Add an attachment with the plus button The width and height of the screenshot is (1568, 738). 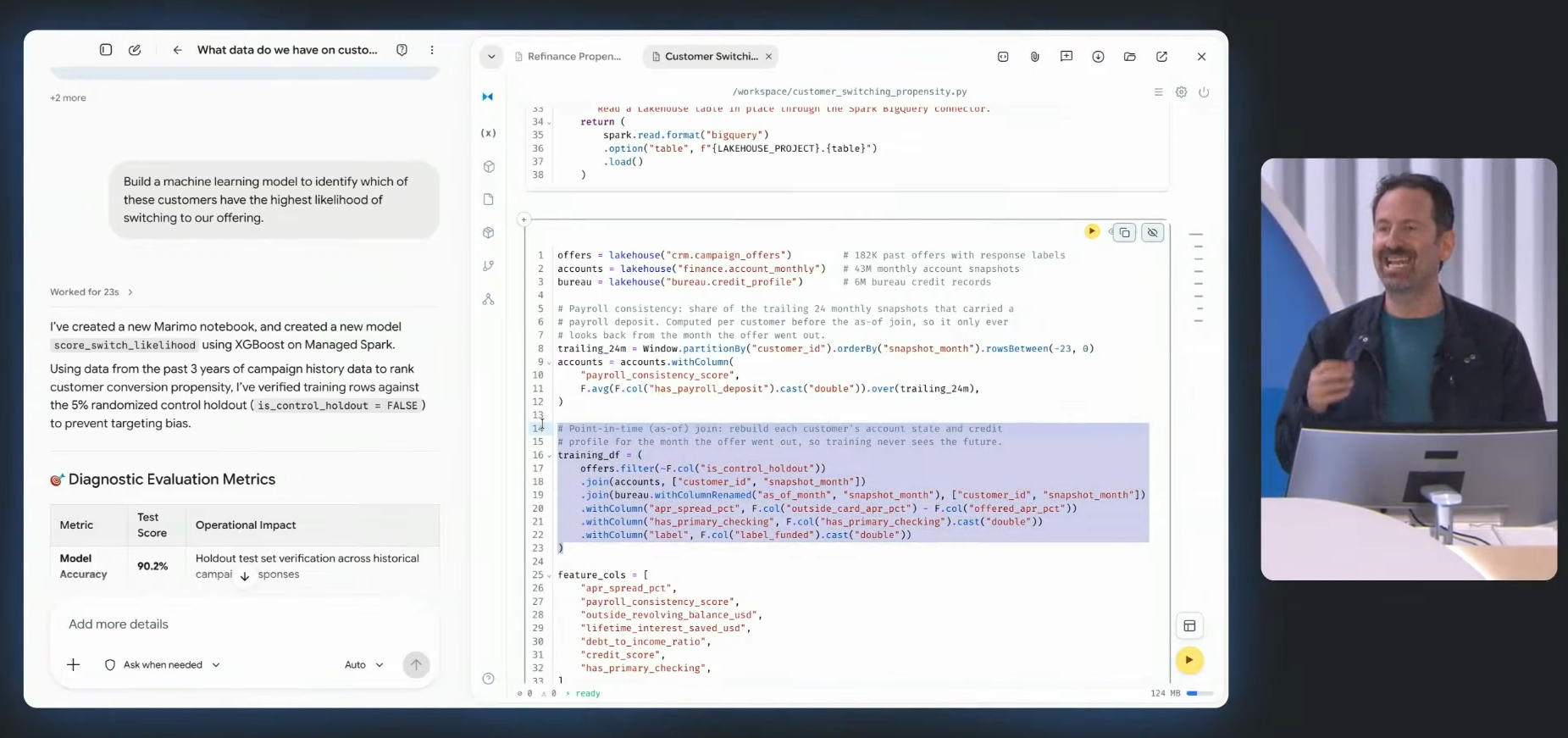[74, 665]
